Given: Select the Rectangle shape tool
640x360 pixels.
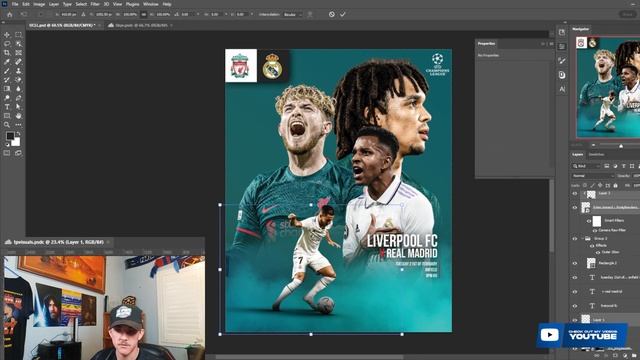Looking at the screenshot, I should 7,116.
